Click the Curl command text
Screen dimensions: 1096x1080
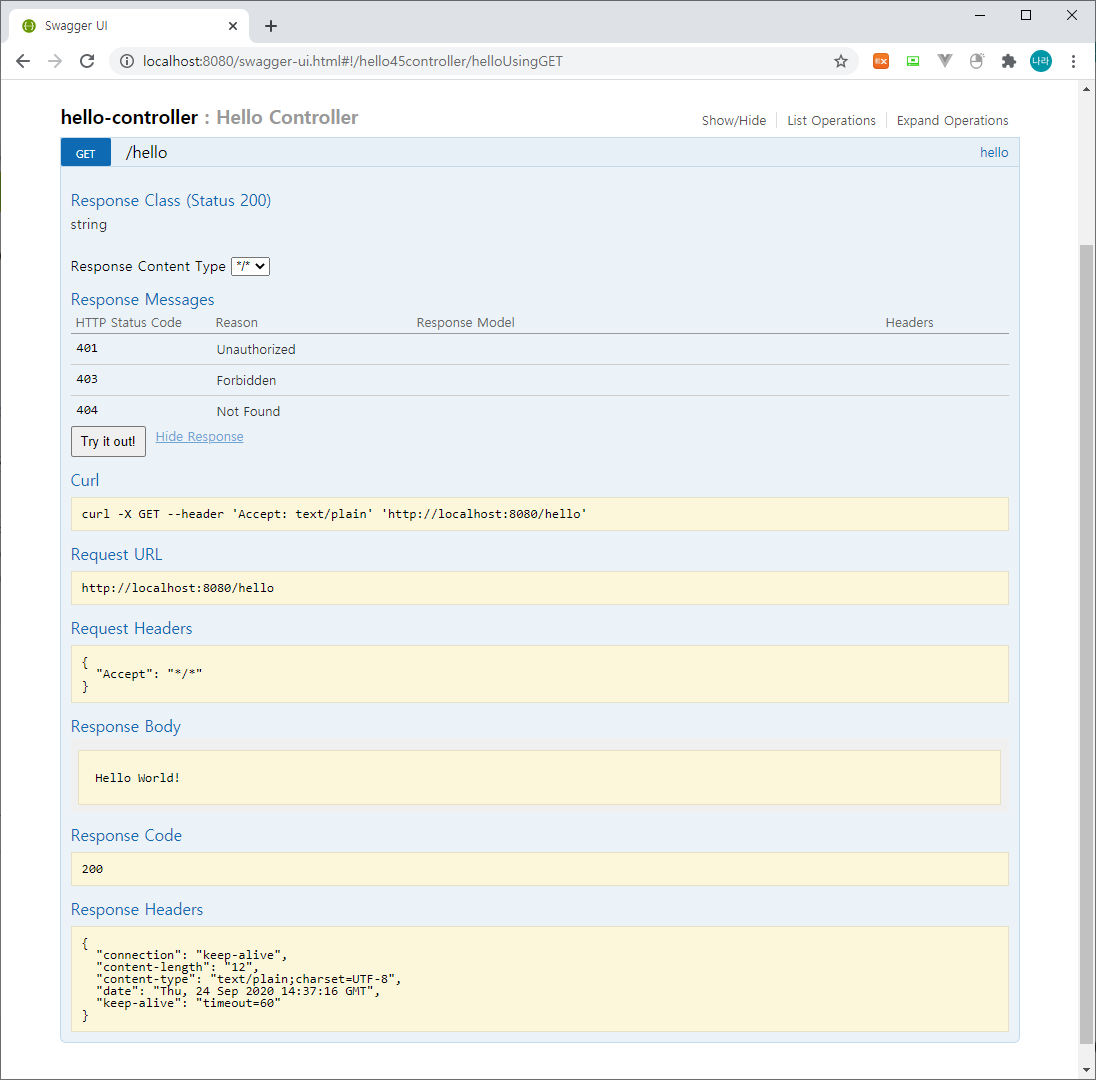(334, 514)
